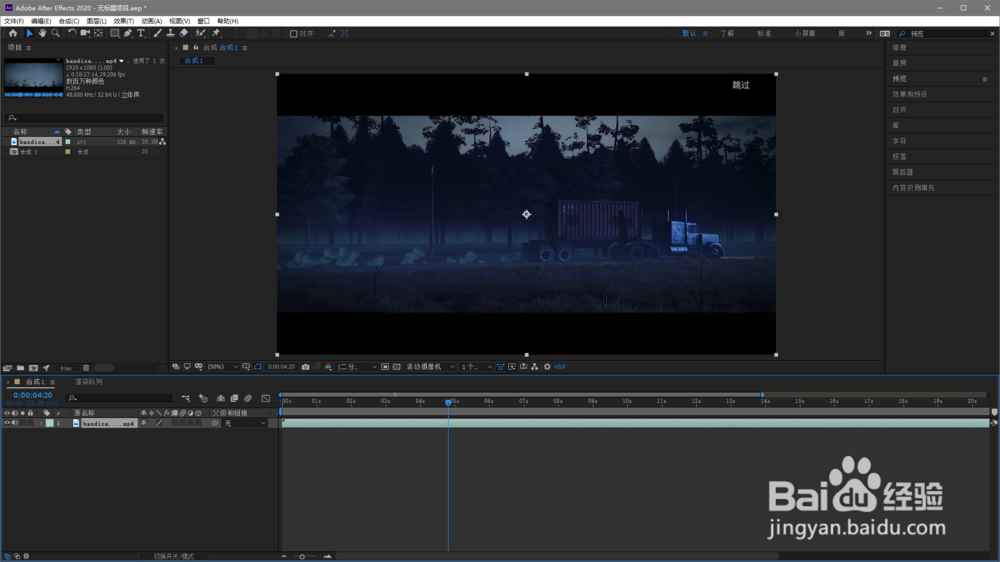Open the (50%) magnification dropdown
Image resolution: width=1000 pixels, height=562 pixels.
click(222, 367)
